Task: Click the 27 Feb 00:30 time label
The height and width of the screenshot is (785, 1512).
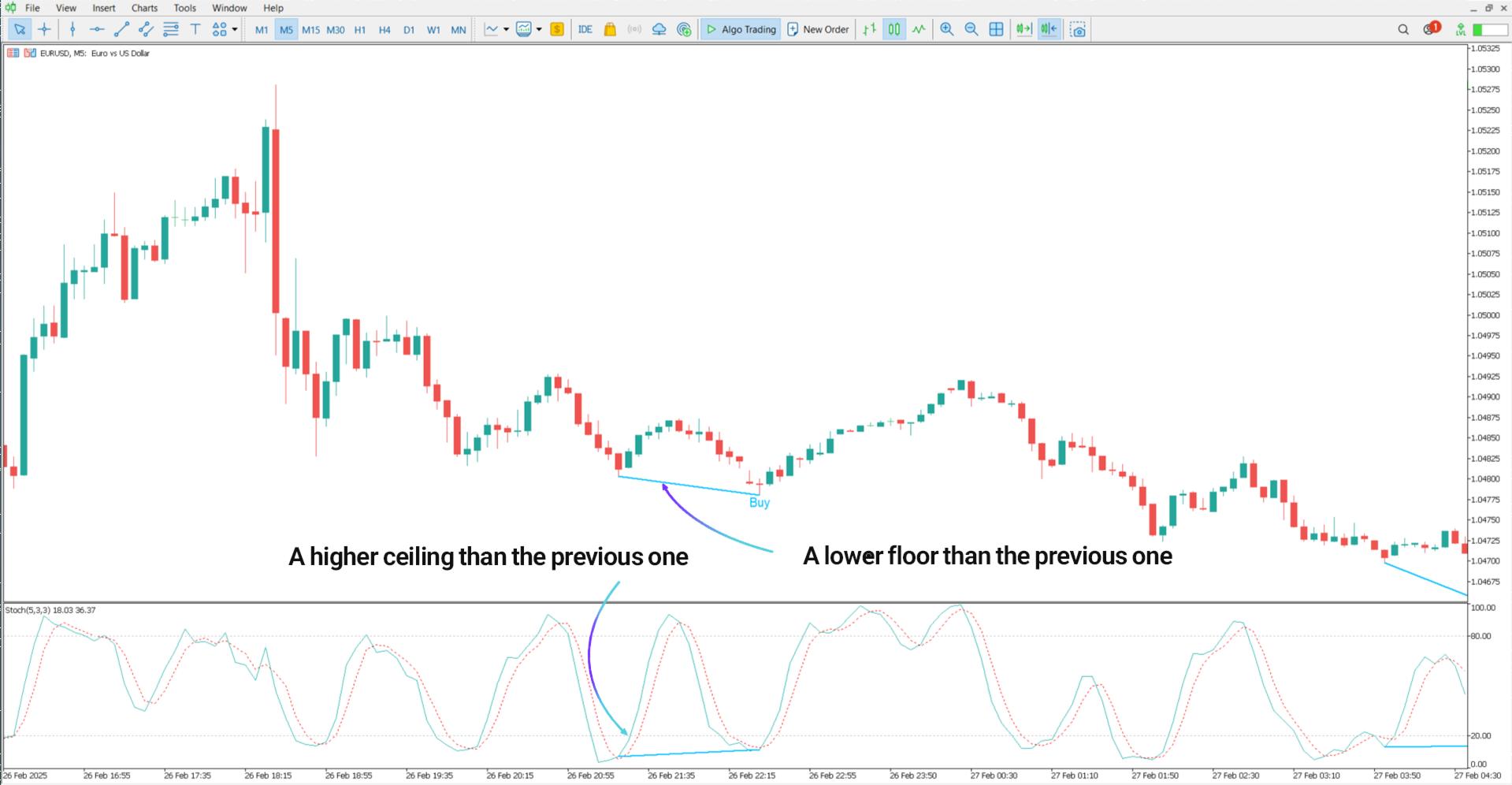Action: coord(994,776)
